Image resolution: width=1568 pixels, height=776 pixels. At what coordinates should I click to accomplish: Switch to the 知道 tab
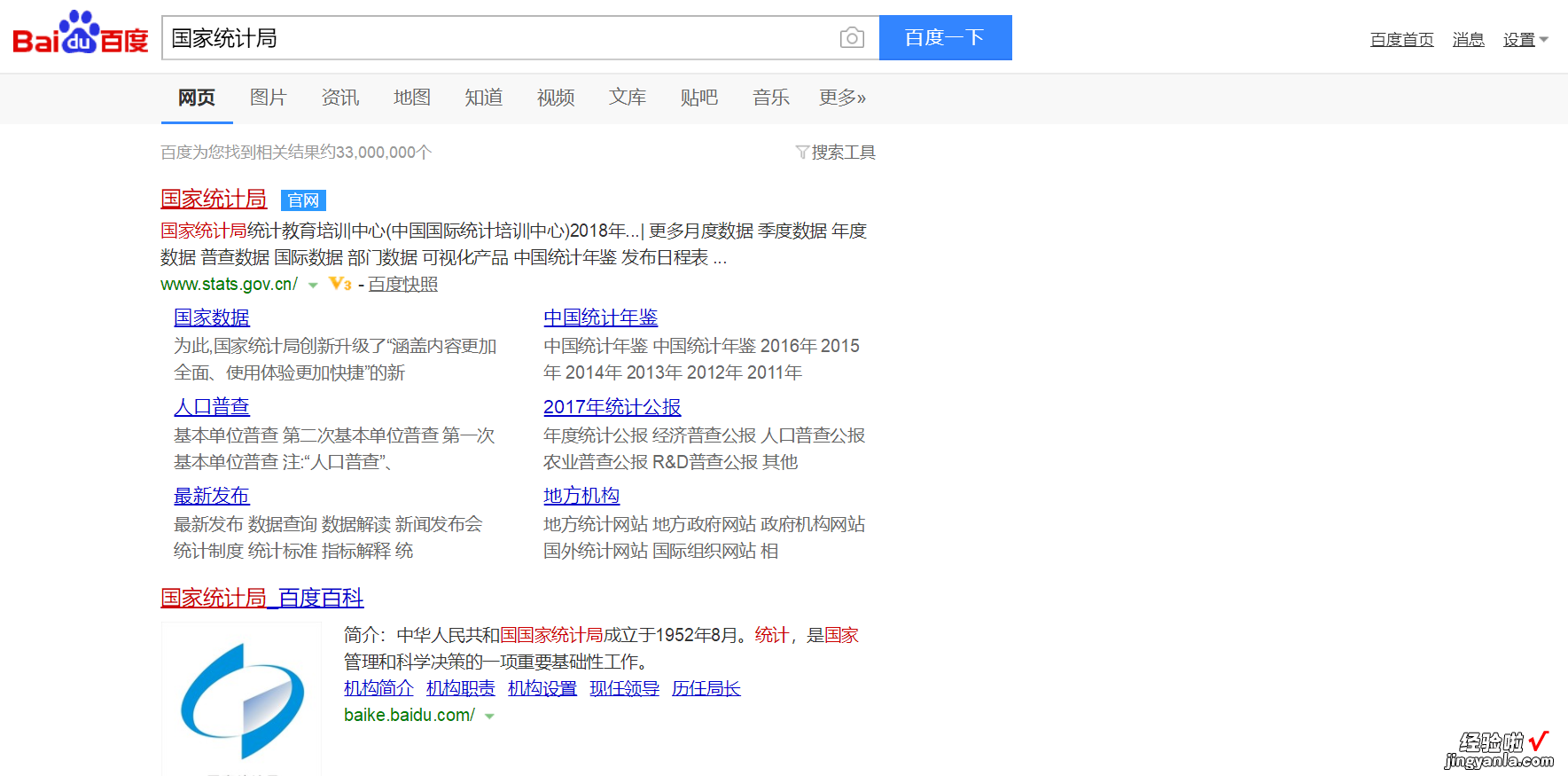coord(484,98)
